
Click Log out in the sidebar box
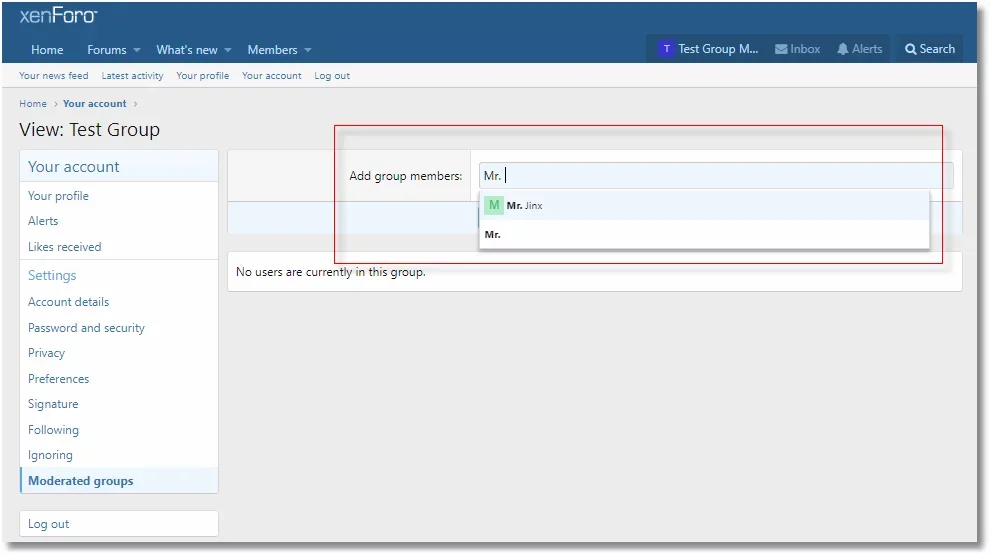pos(49,524)
